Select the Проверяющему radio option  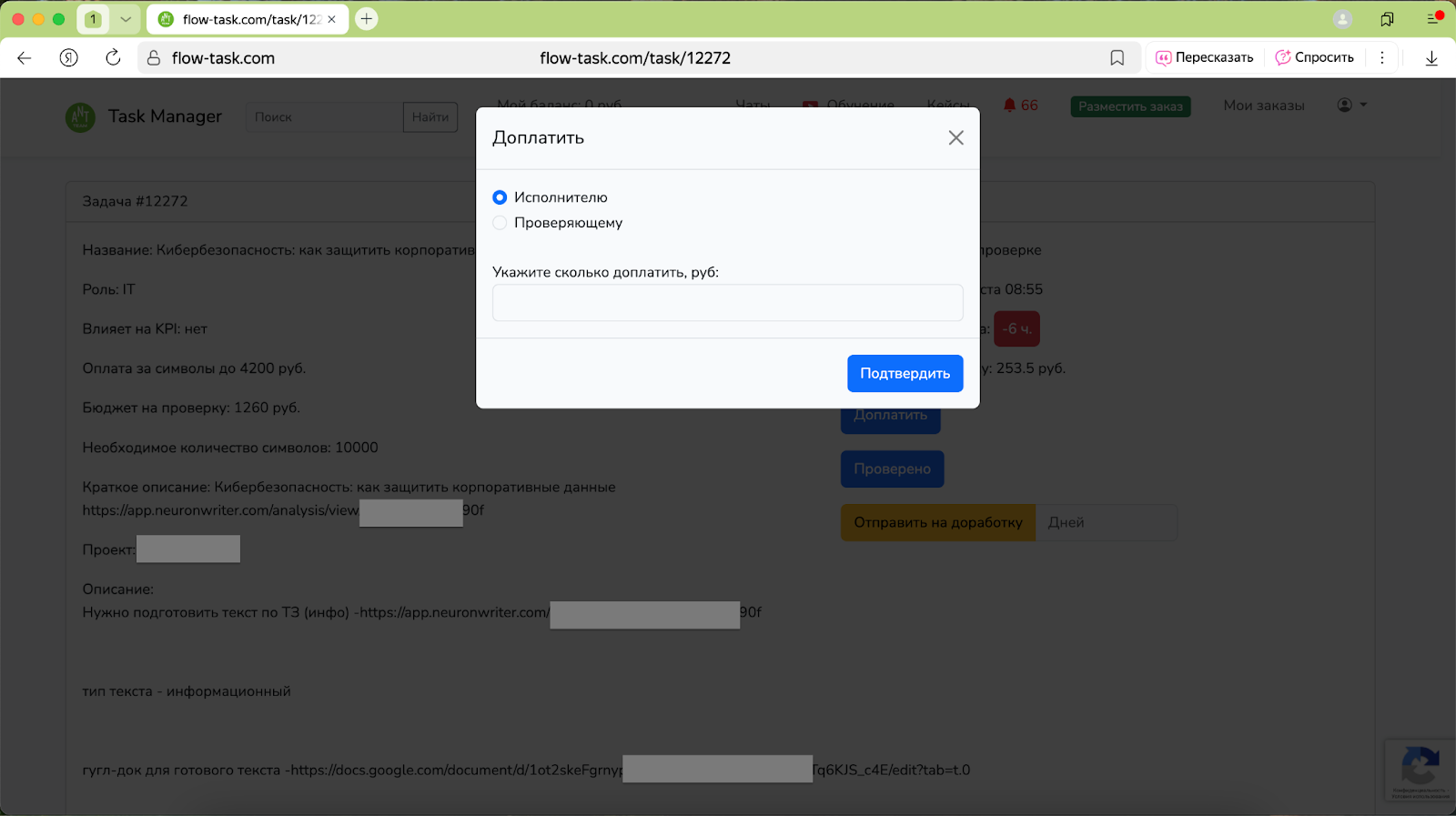click(500, 223)
